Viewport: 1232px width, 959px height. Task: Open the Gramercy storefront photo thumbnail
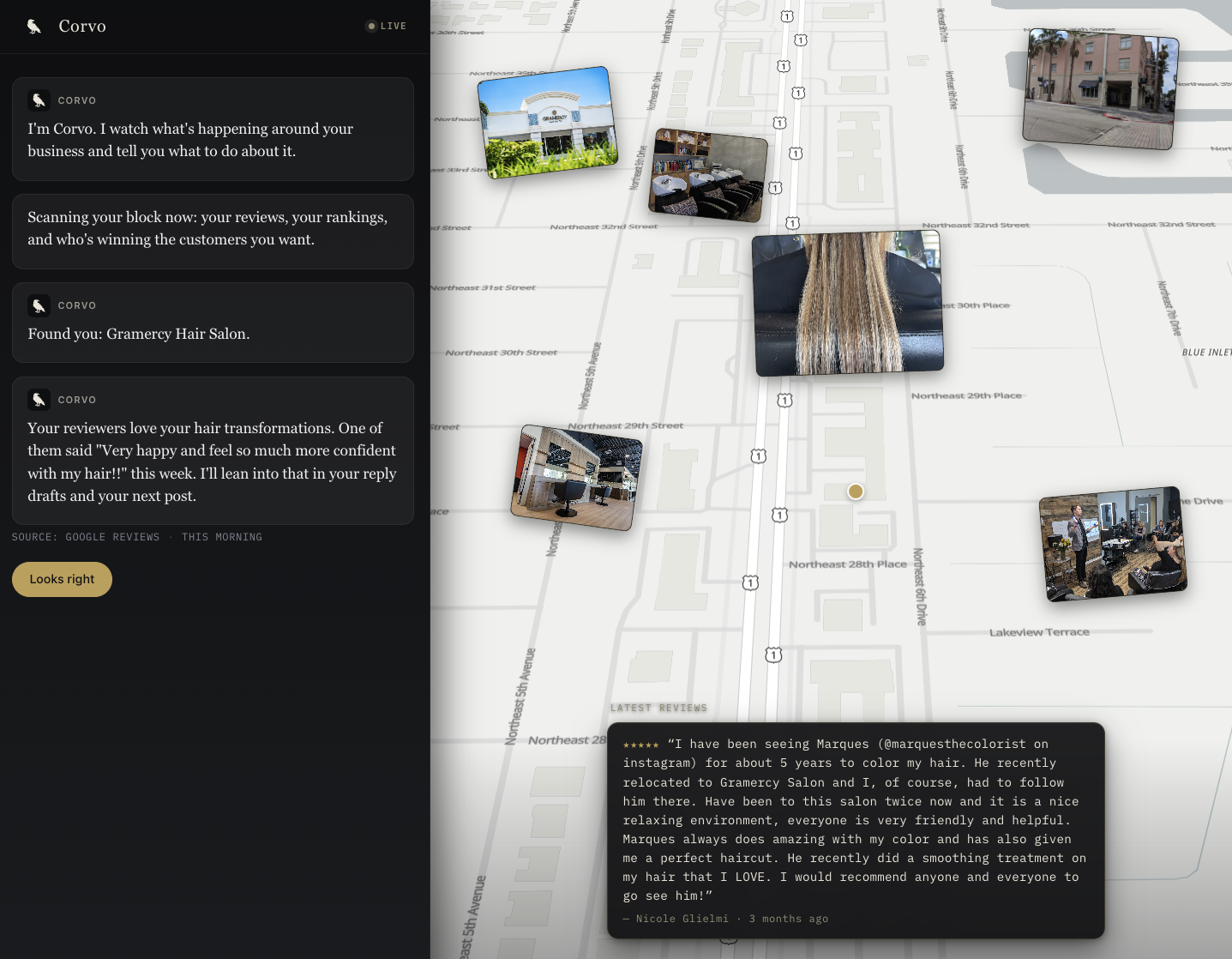pos(547,122)
